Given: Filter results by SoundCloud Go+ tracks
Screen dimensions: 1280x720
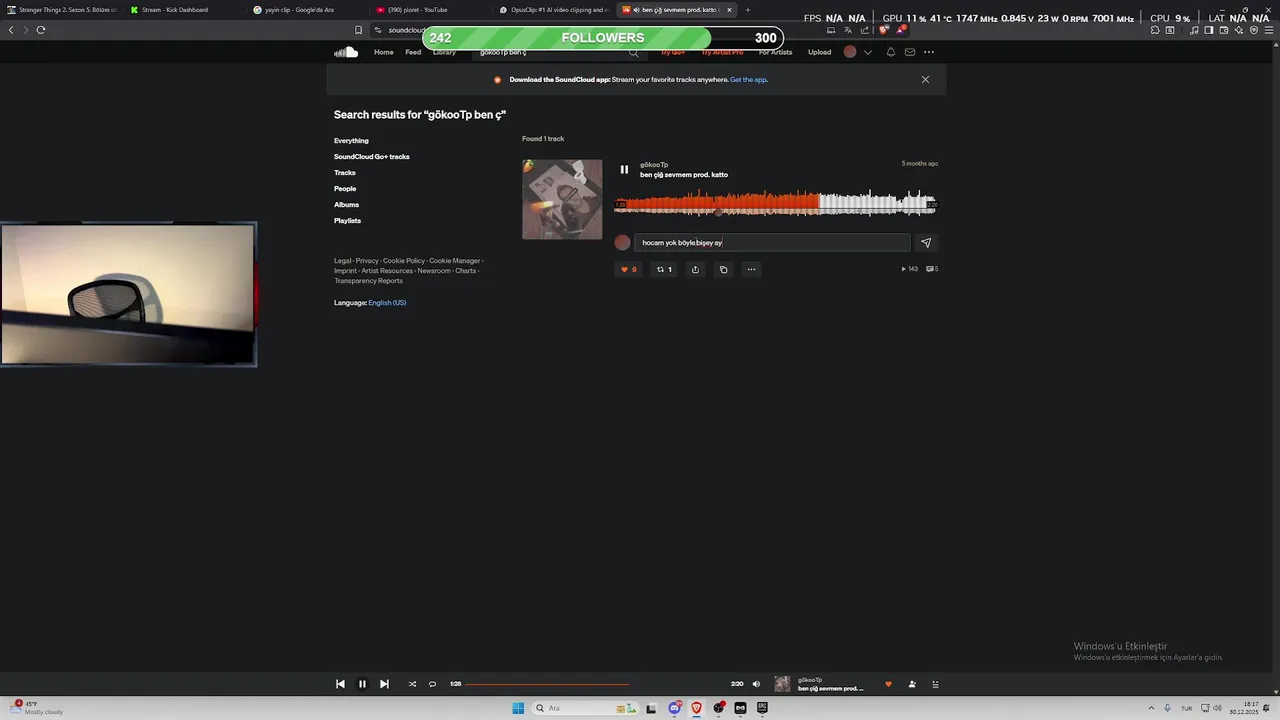Looking at the screenshot, I should (372, 157).
